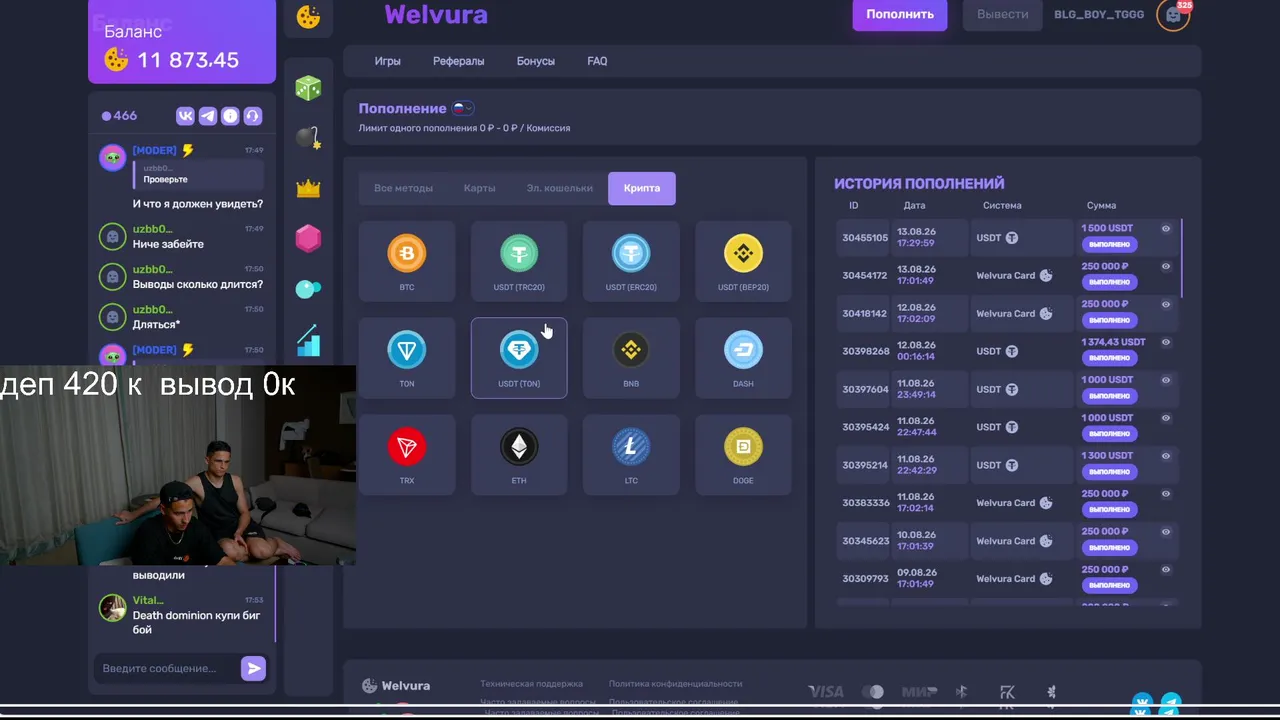Open the dice game from sidebar
This screenshot has width=1280, height=720.
tap(308, 88)
